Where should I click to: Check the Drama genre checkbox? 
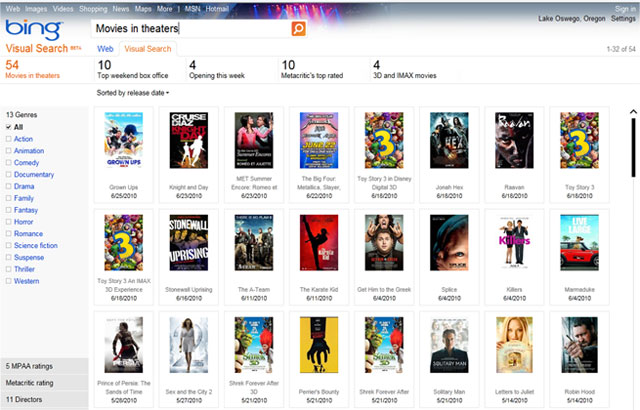9,186
